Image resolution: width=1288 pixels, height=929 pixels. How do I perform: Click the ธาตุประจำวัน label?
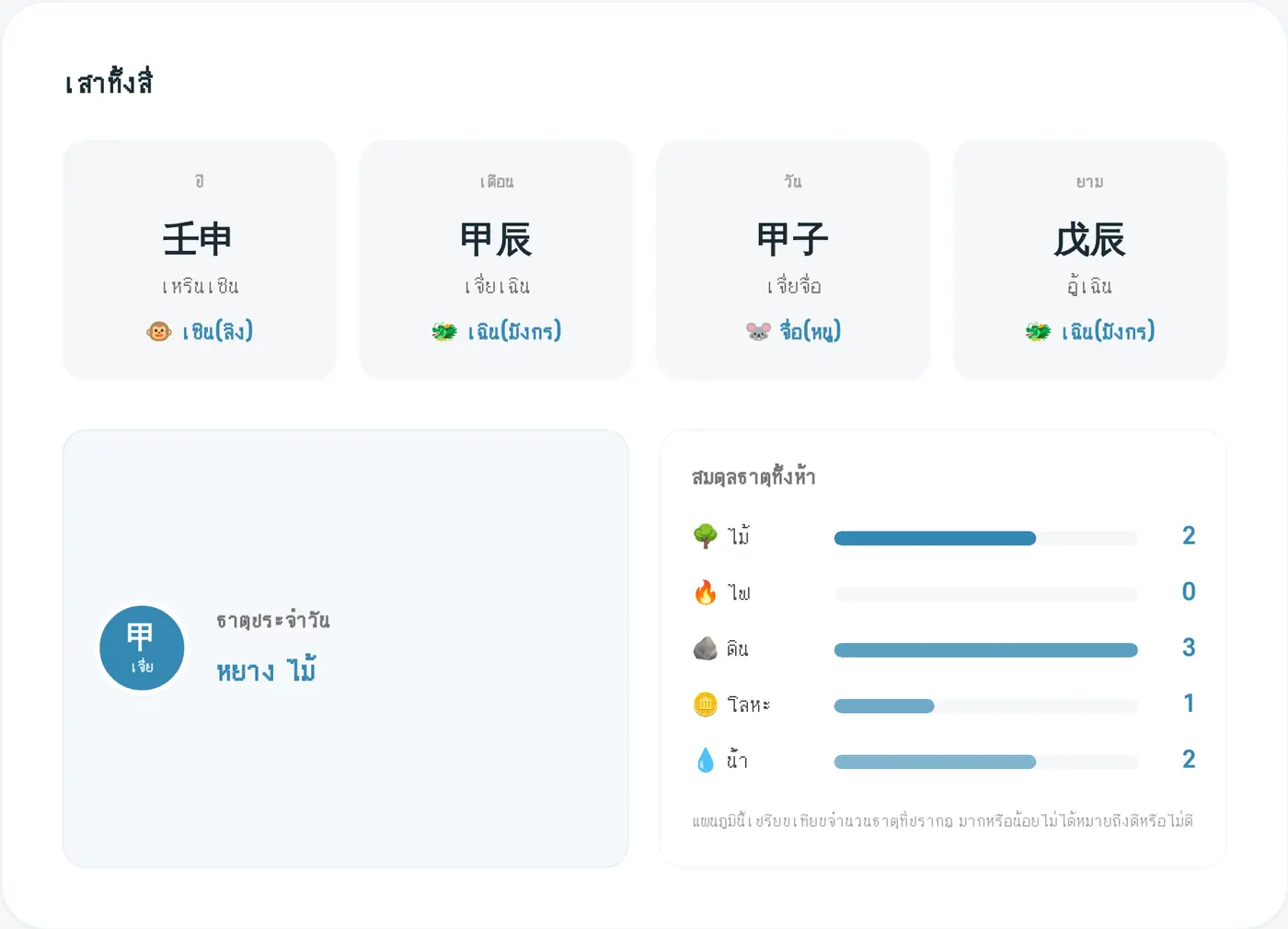(x=272, y=620)
